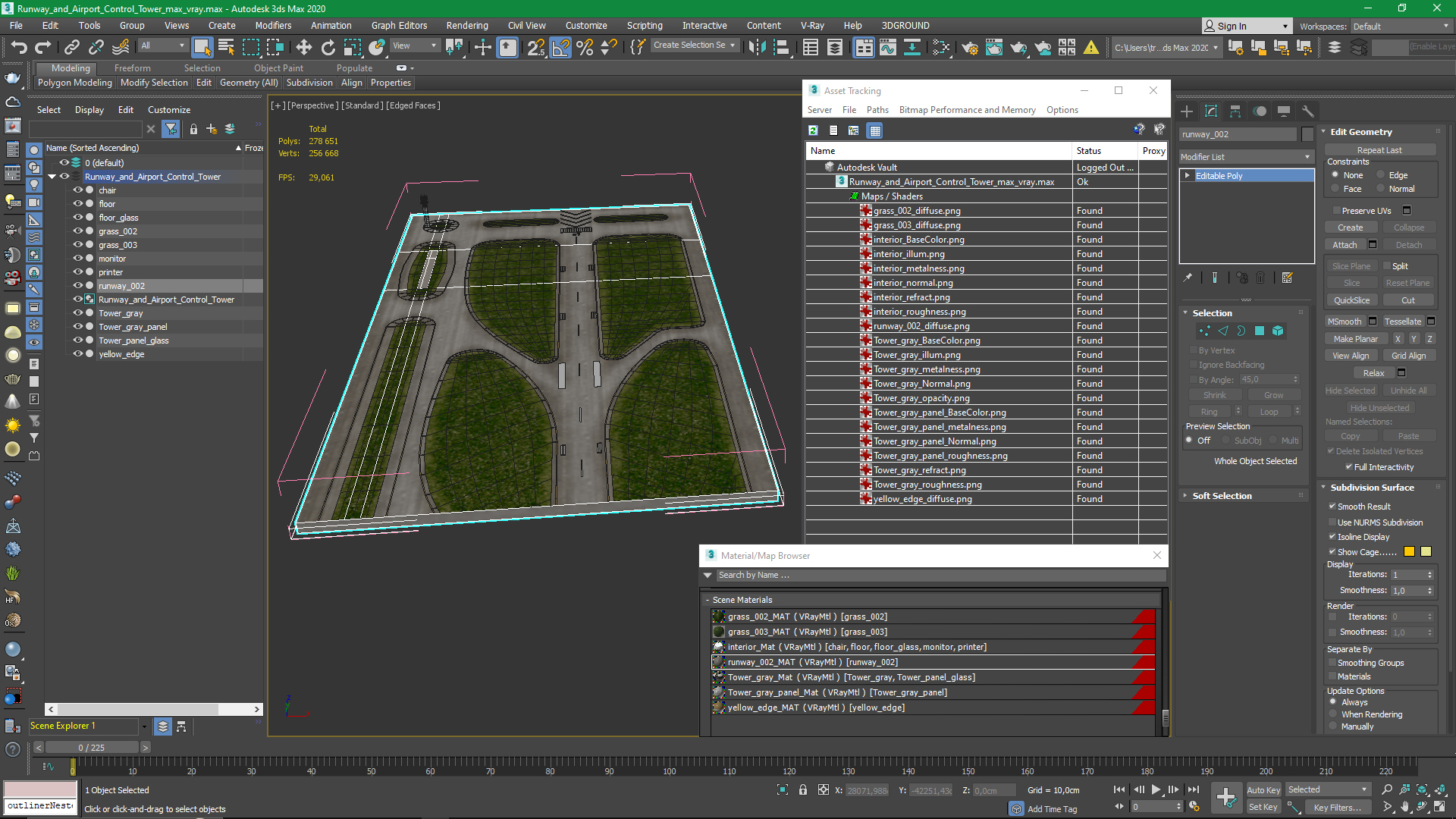
Task: Switch to the Freeform ribbon tab
Action: pos(132,68)
